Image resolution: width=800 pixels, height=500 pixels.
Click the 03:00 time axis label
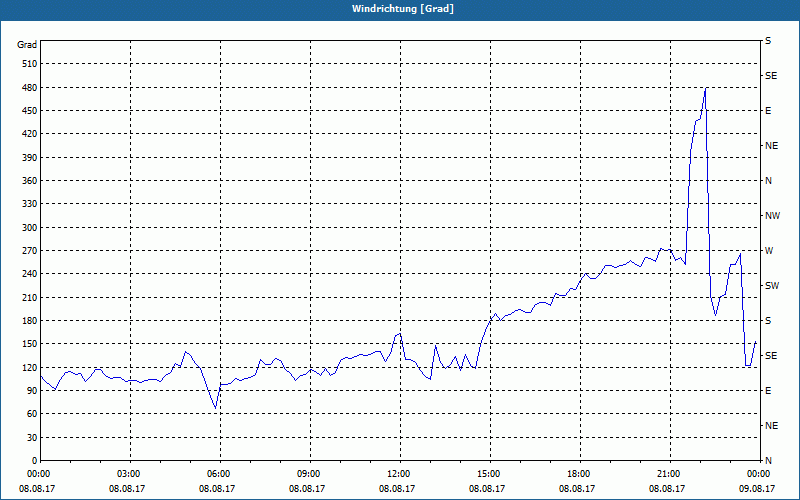tap(131, 474)
